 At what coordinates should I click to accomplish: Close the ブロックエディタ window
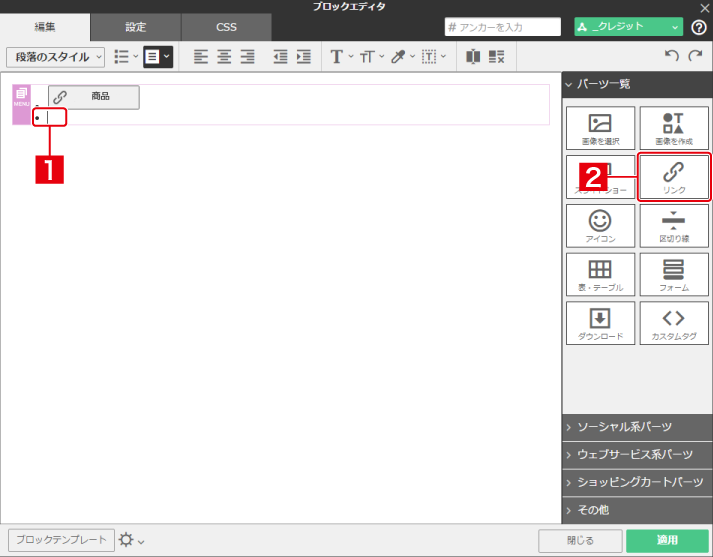704,8
